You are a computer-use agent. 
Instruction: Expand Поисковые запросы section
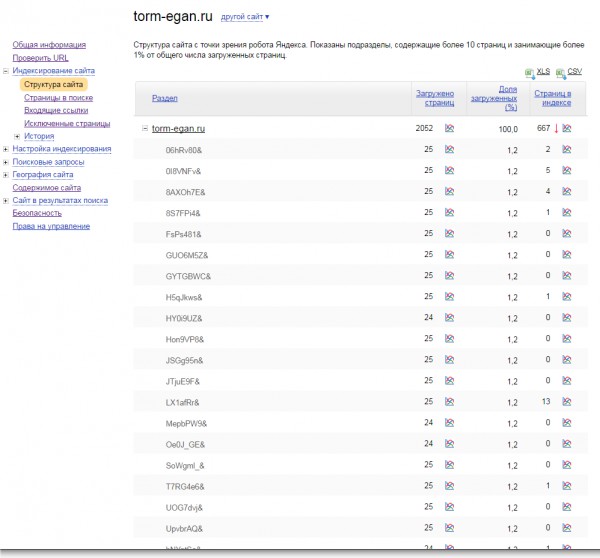click(x=6, y=162)
